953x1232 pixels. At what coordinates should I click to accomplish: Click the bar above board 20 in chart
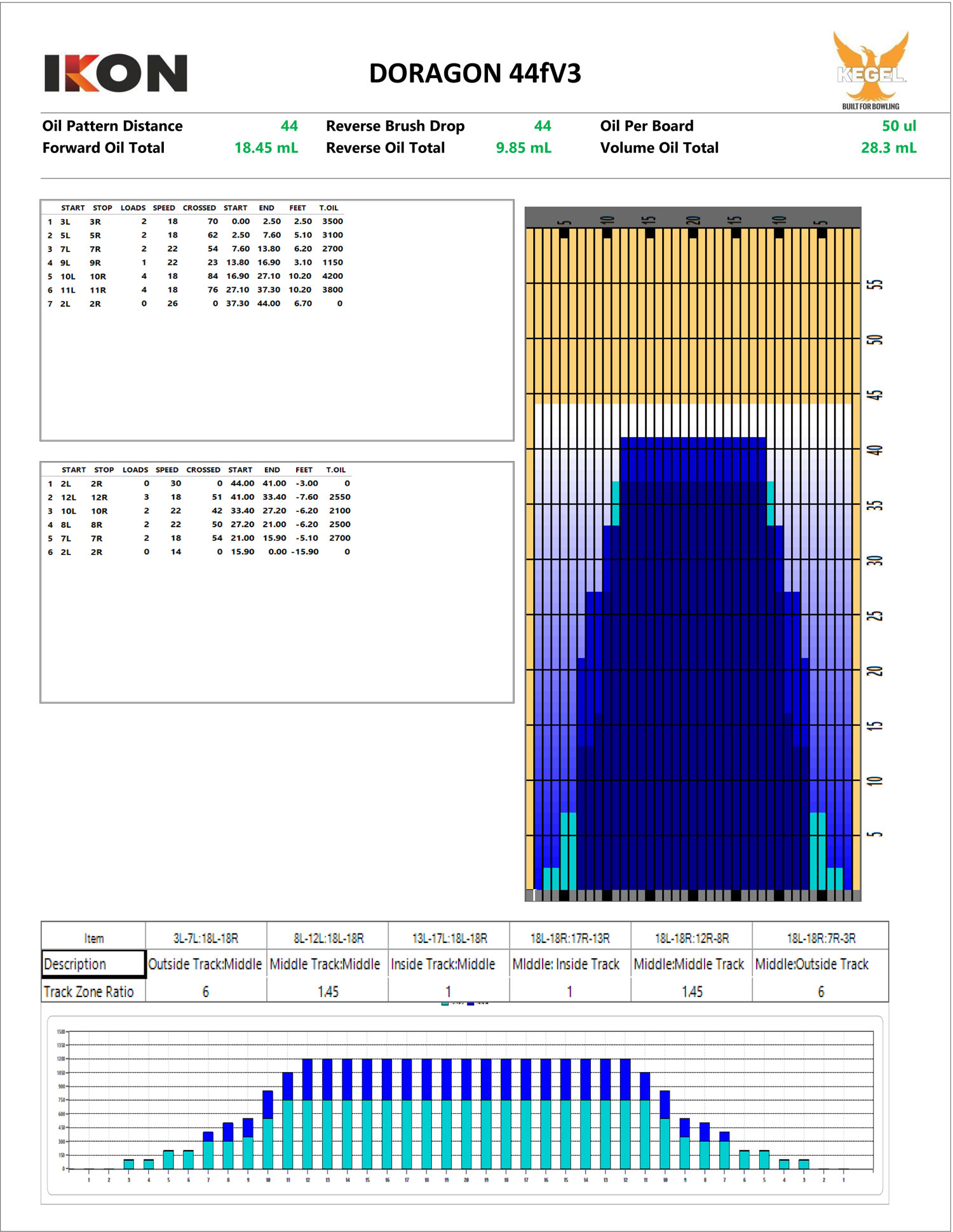click(x=466, y=1114)
